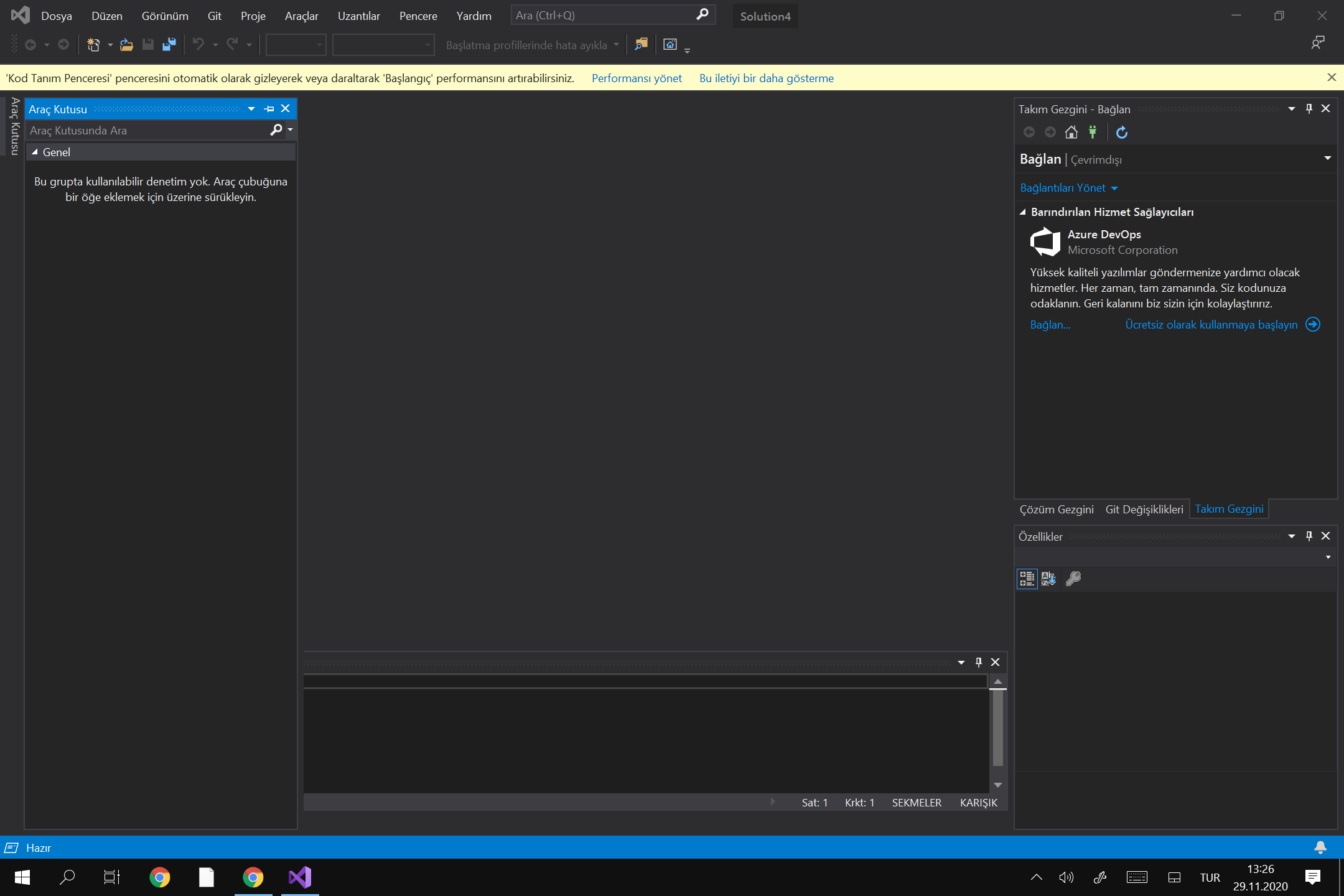Collapse Barındırılan Hizmet Sağlayıcıları section

click(1022, 212)
